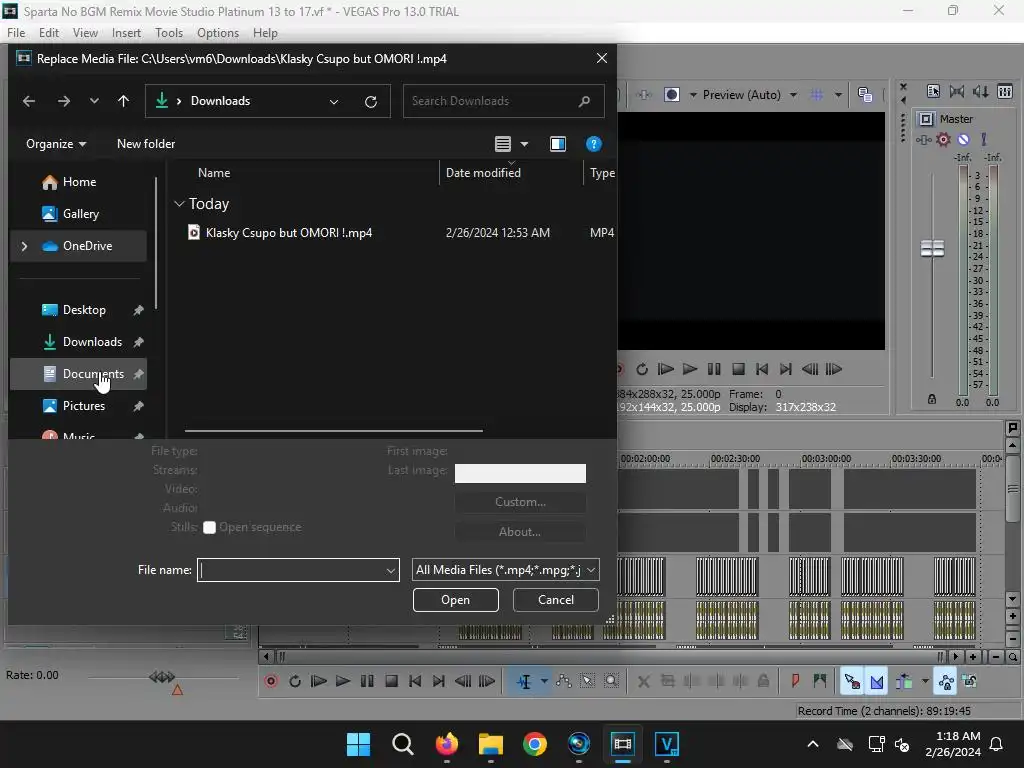
Task: Open the Tools menu
Action: pyautogui.click(x=168, y=33)
